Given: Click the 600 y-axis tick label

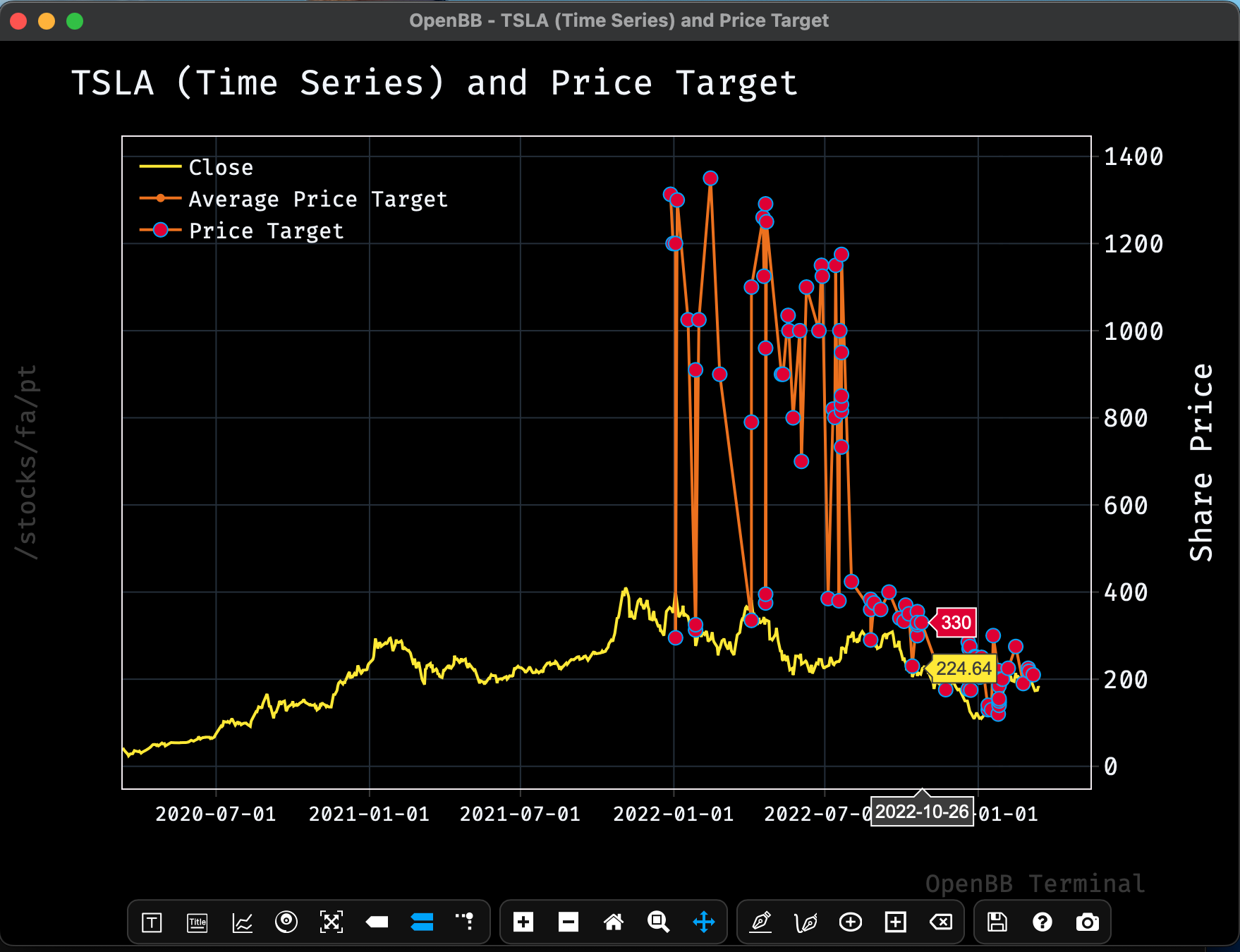Looking at the screenshot, I should point(1126,506).
